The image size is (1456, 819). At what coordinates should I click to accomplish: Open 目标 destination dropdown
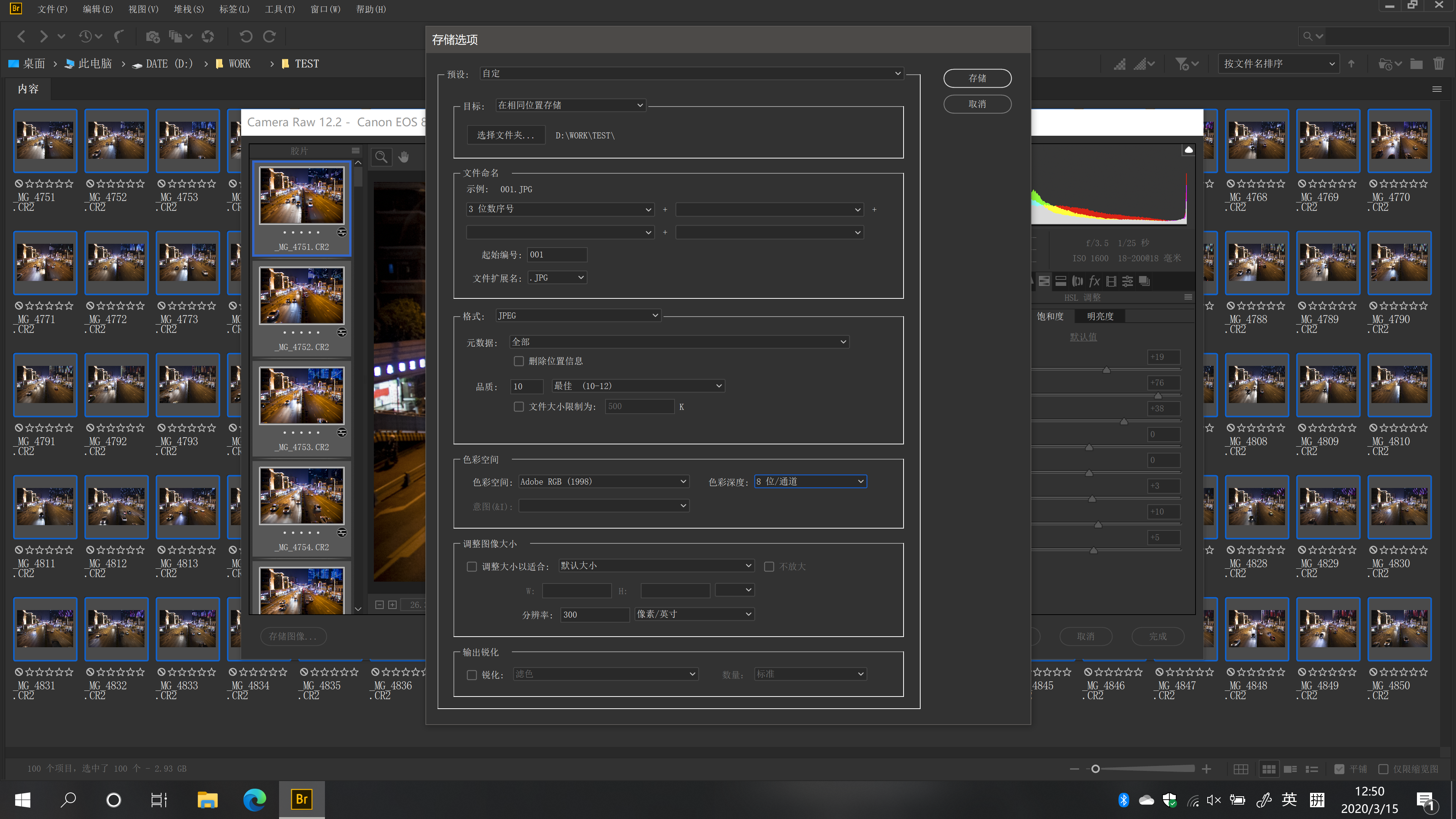pos(570,105)
